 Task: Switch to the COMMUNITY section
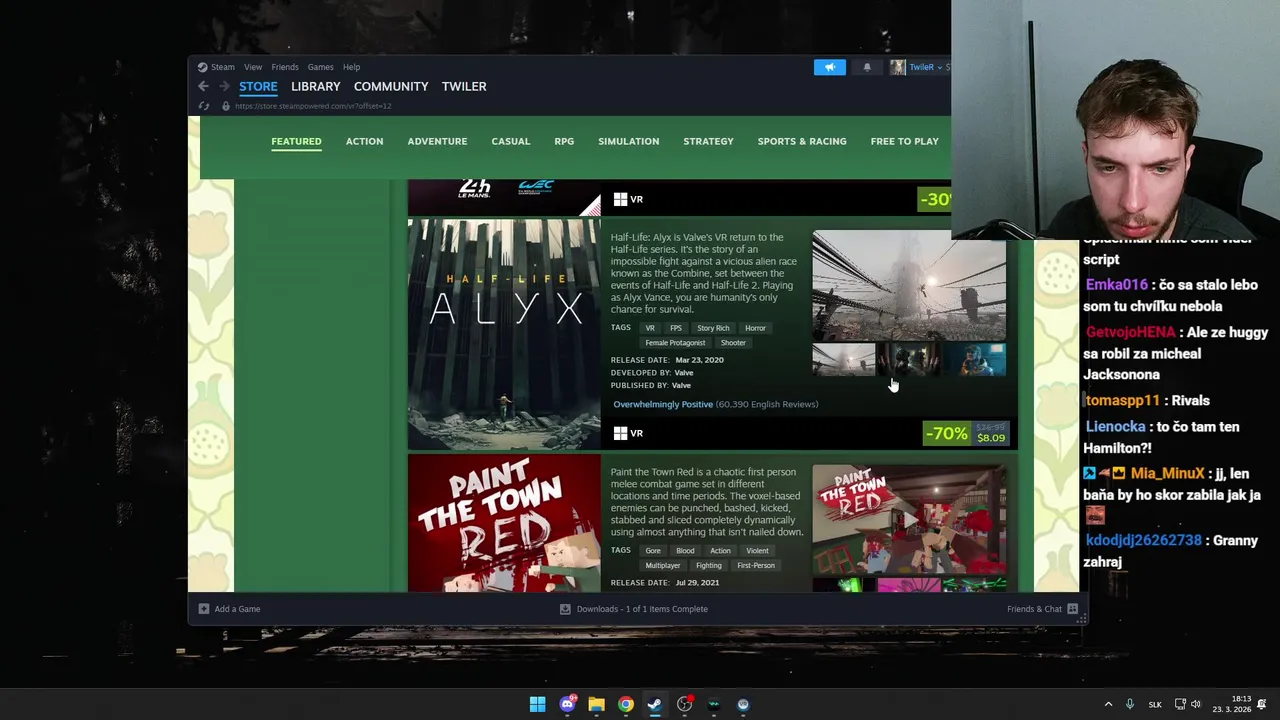click(x=391, y=87)
